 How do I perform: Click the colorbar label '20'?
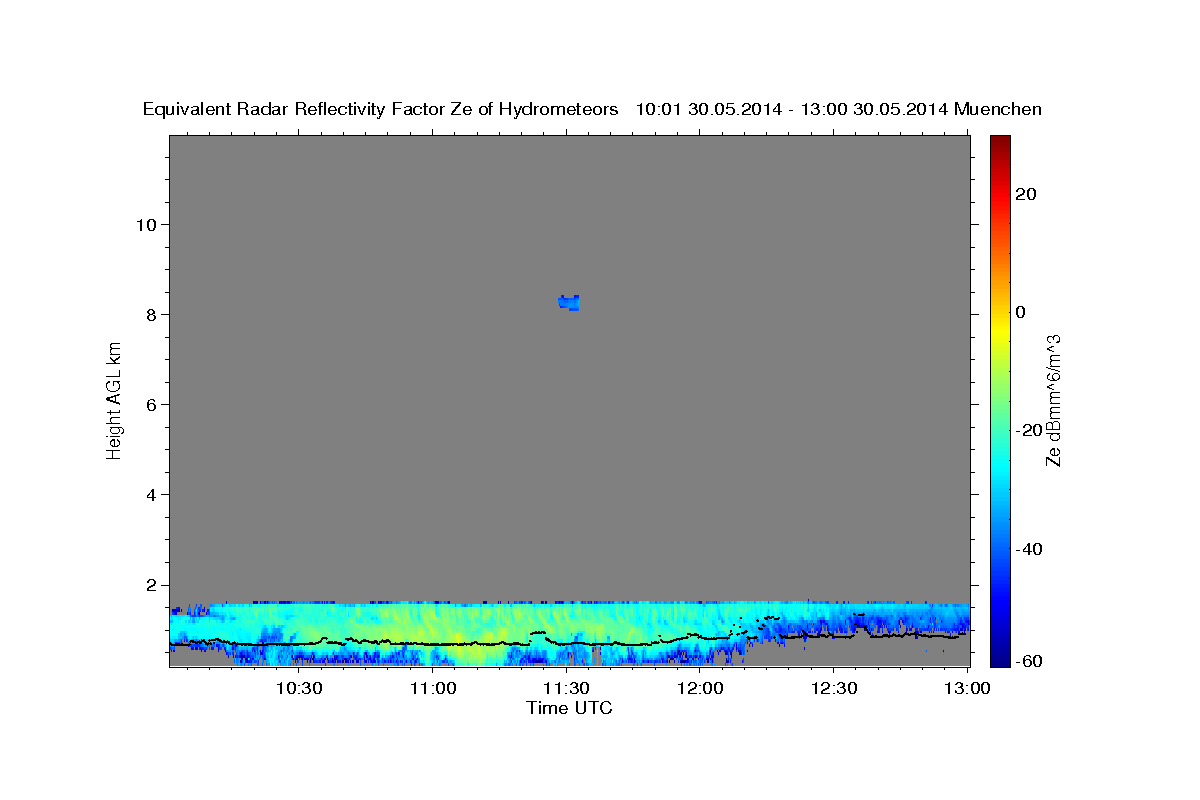pyautogui.click(x=1026, y=194)
